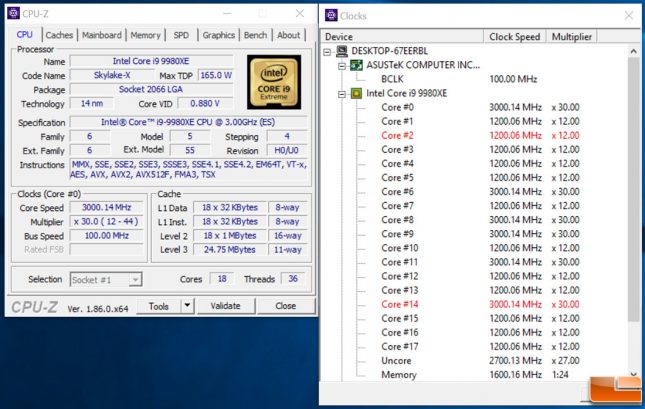The width and height of the screenshot is (645, 409).
Task: Switch to the Bench tab
Action: click(x=255, y=35)
